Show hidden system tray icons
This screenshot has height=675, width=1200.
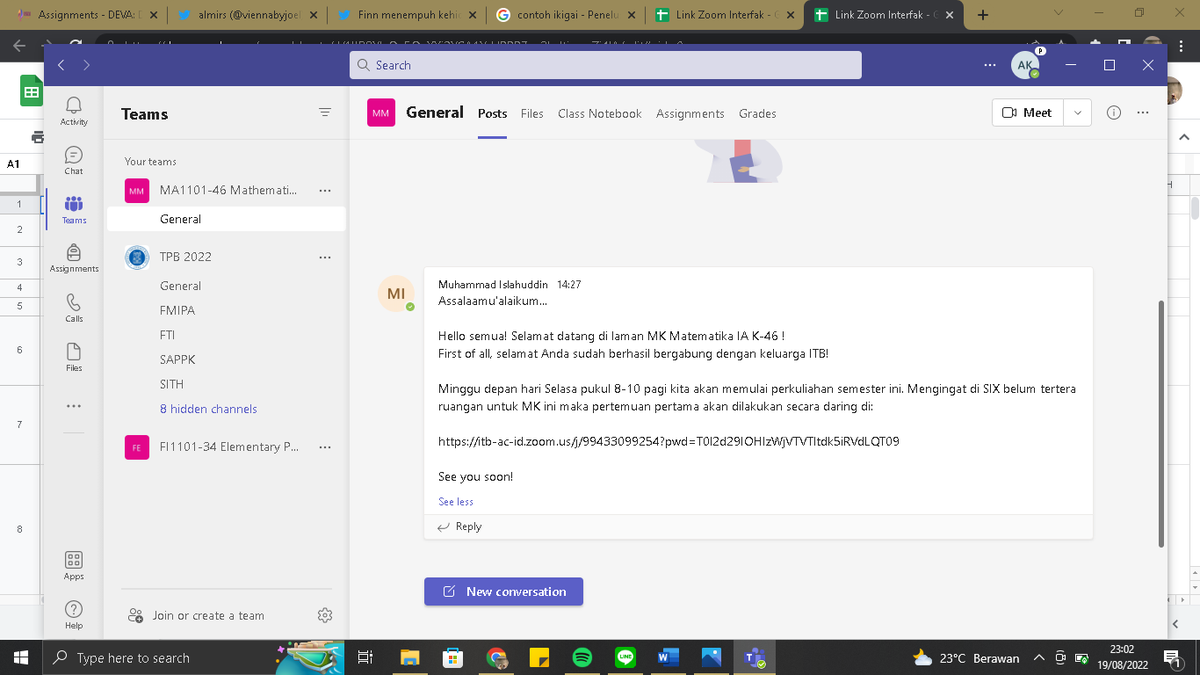(x=1039, y=658)
